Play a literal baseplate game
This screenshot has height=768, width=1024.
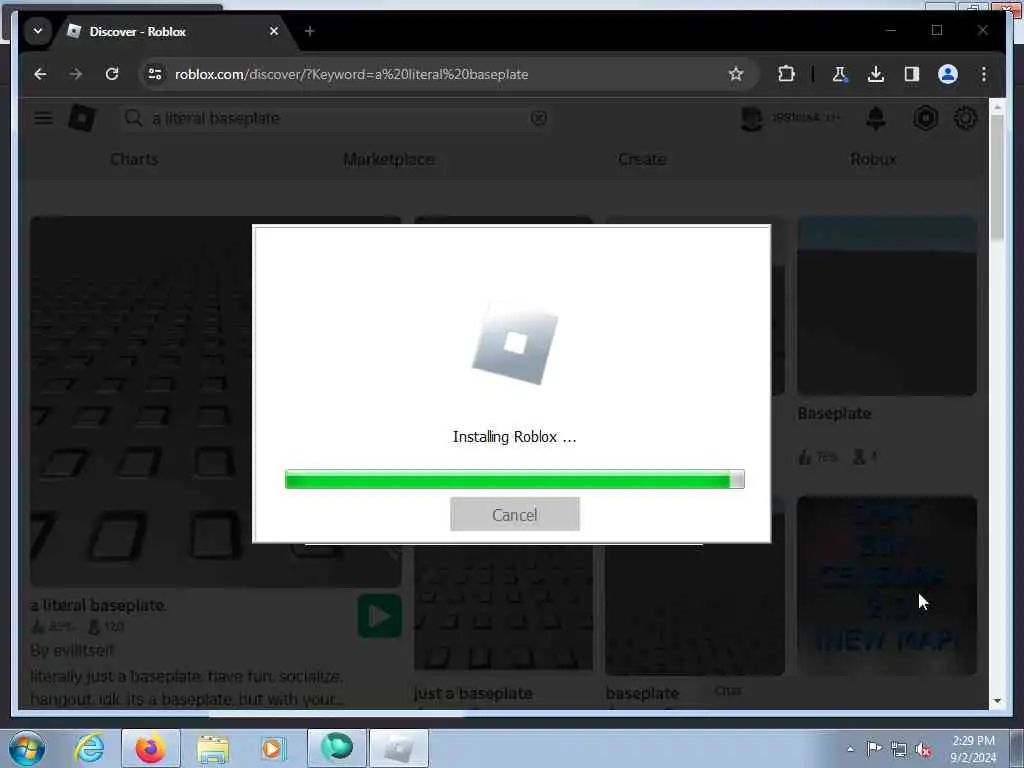[379, 616]
